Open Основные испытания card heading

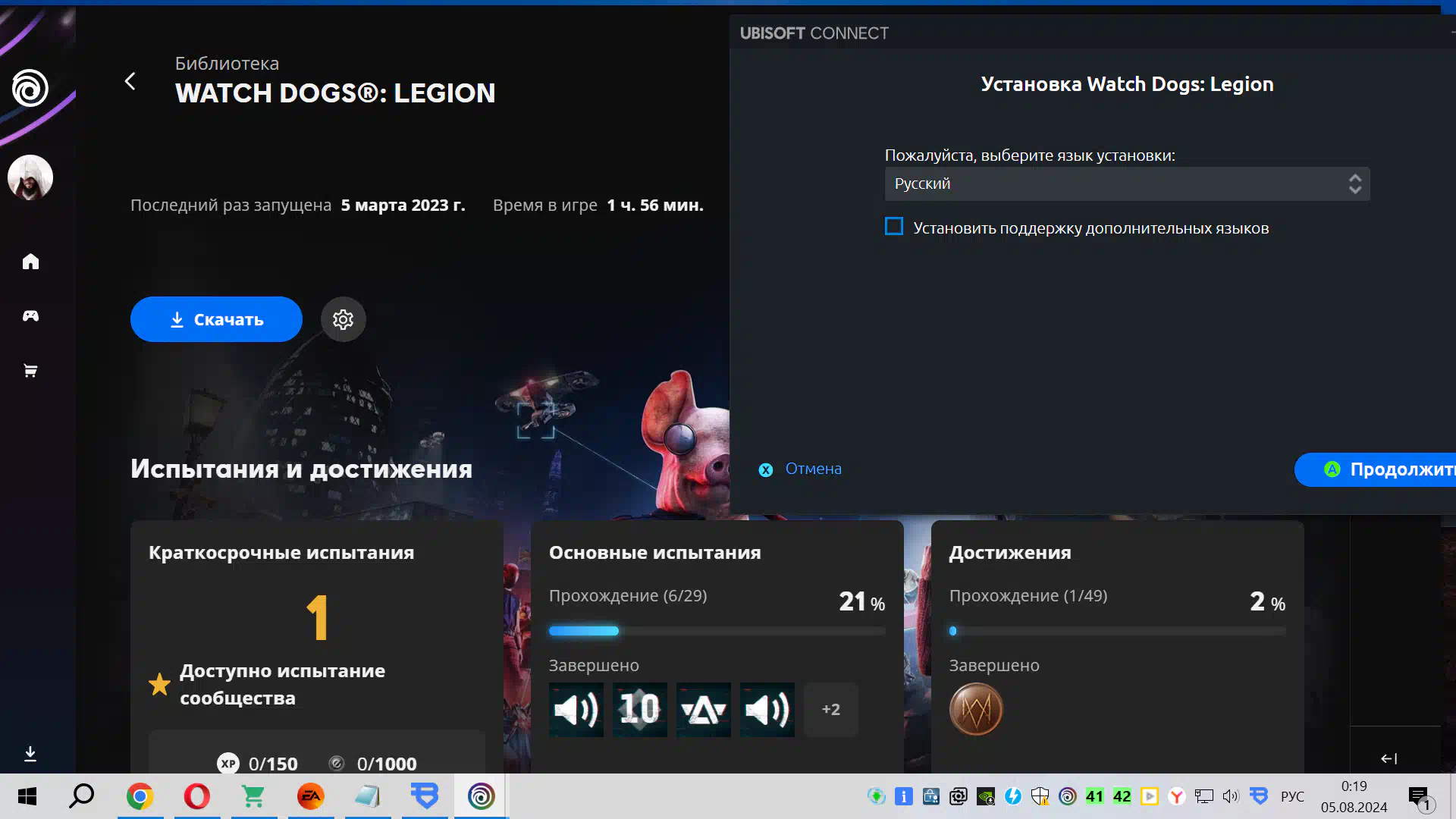654,553
